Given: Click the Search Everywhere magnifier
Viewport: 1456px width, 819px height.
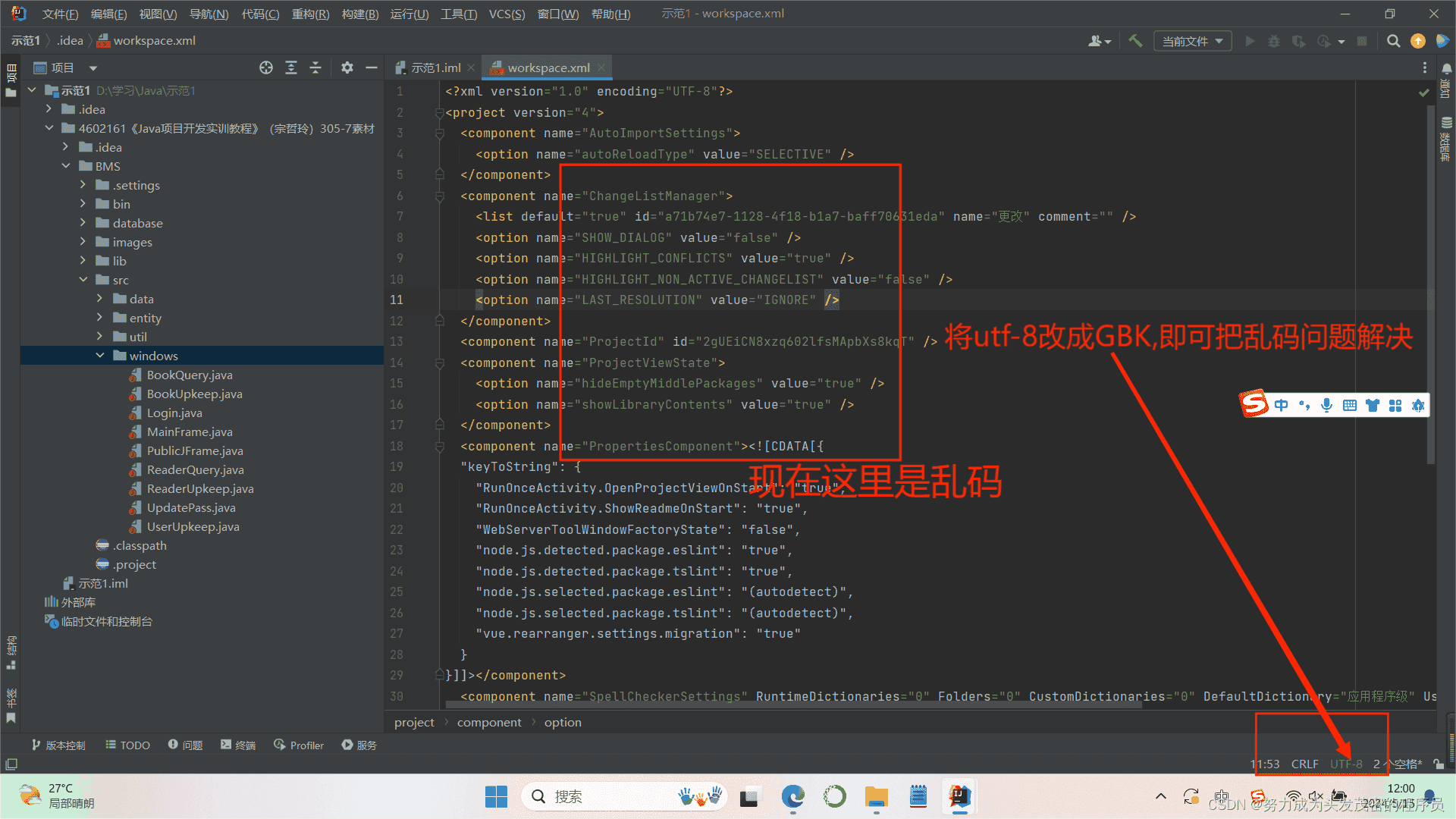Looking at the screenshot, I should [1394, 41].
